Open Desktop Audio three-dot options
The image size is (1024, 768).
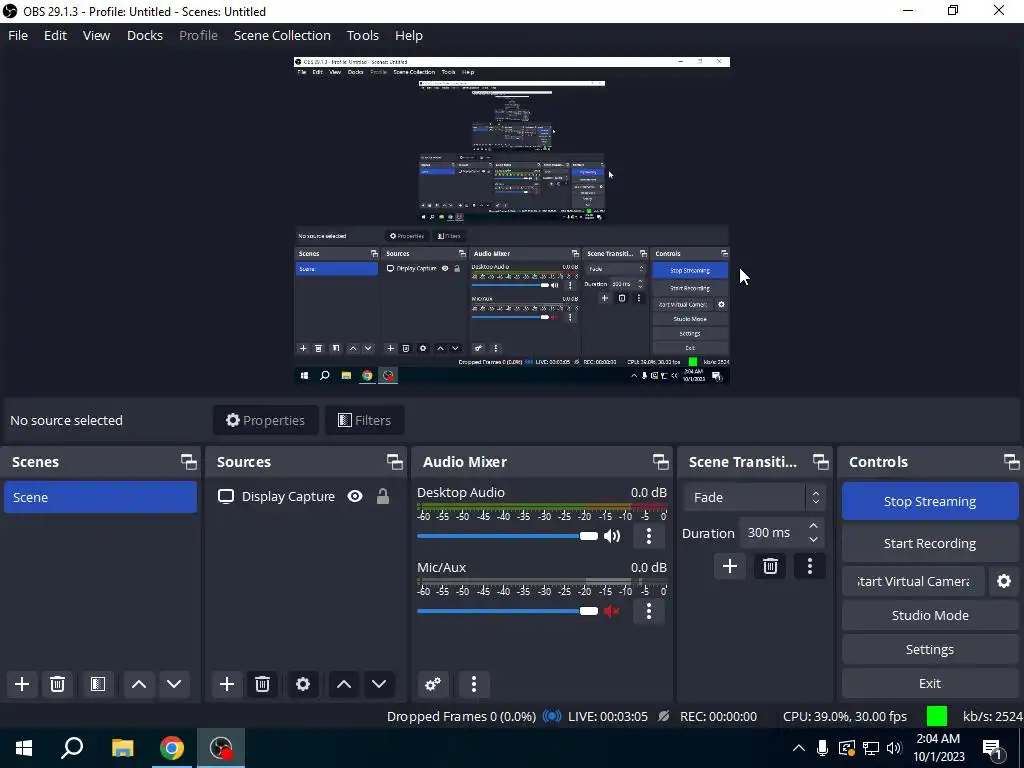648,536
